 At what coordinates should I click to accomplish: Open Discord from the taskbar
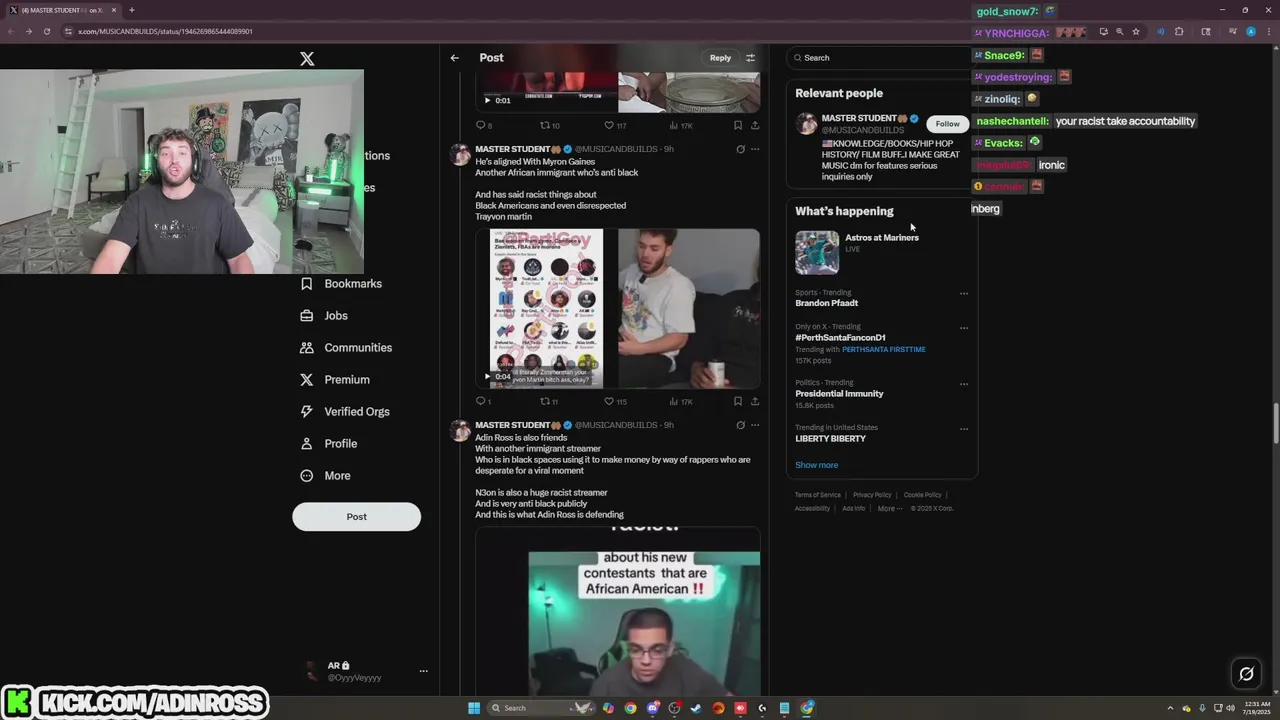click(x=652, y=708)
